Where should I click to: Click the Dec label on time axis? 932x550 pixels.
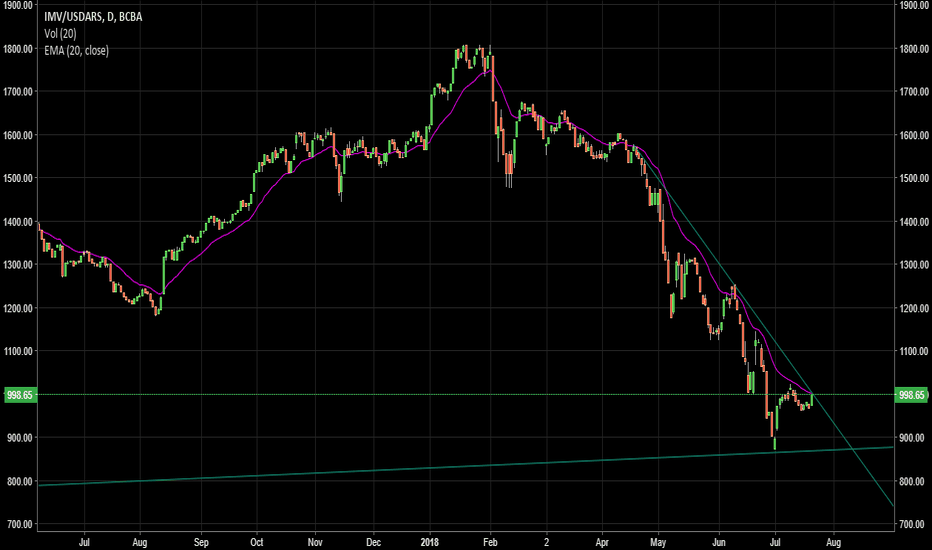[373, 542]
